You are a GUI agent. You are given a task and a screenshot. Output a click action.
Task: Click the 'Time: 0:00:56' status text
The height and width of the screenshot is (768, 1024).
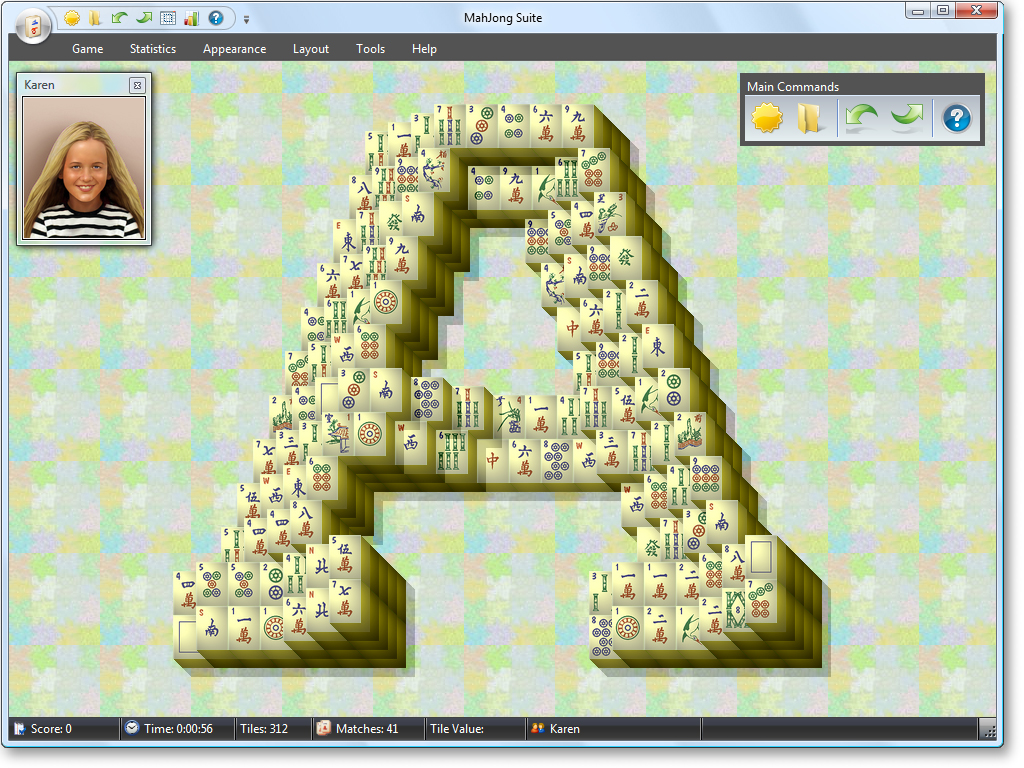click(178, 729)
